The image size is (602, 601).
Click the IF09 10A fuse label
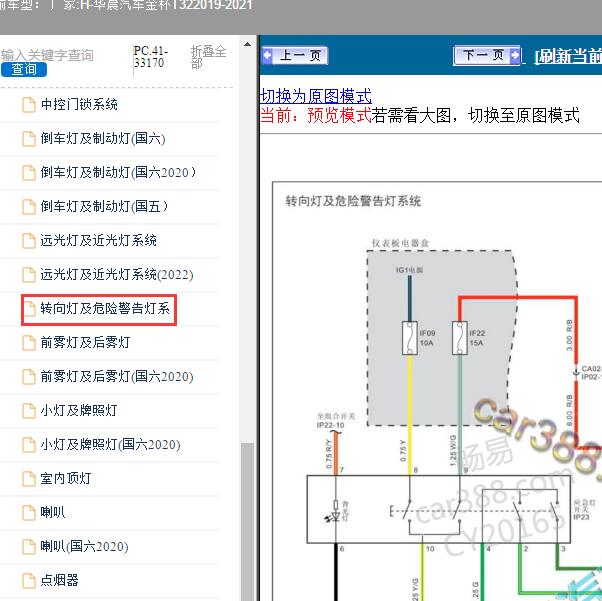427,338
